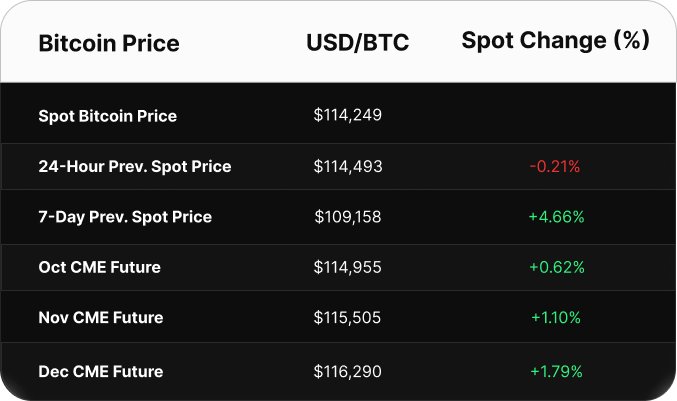Screen dimensions: 677x401
Task: Select the Spot Bitcoin Price row label
Action: [107, 116]
